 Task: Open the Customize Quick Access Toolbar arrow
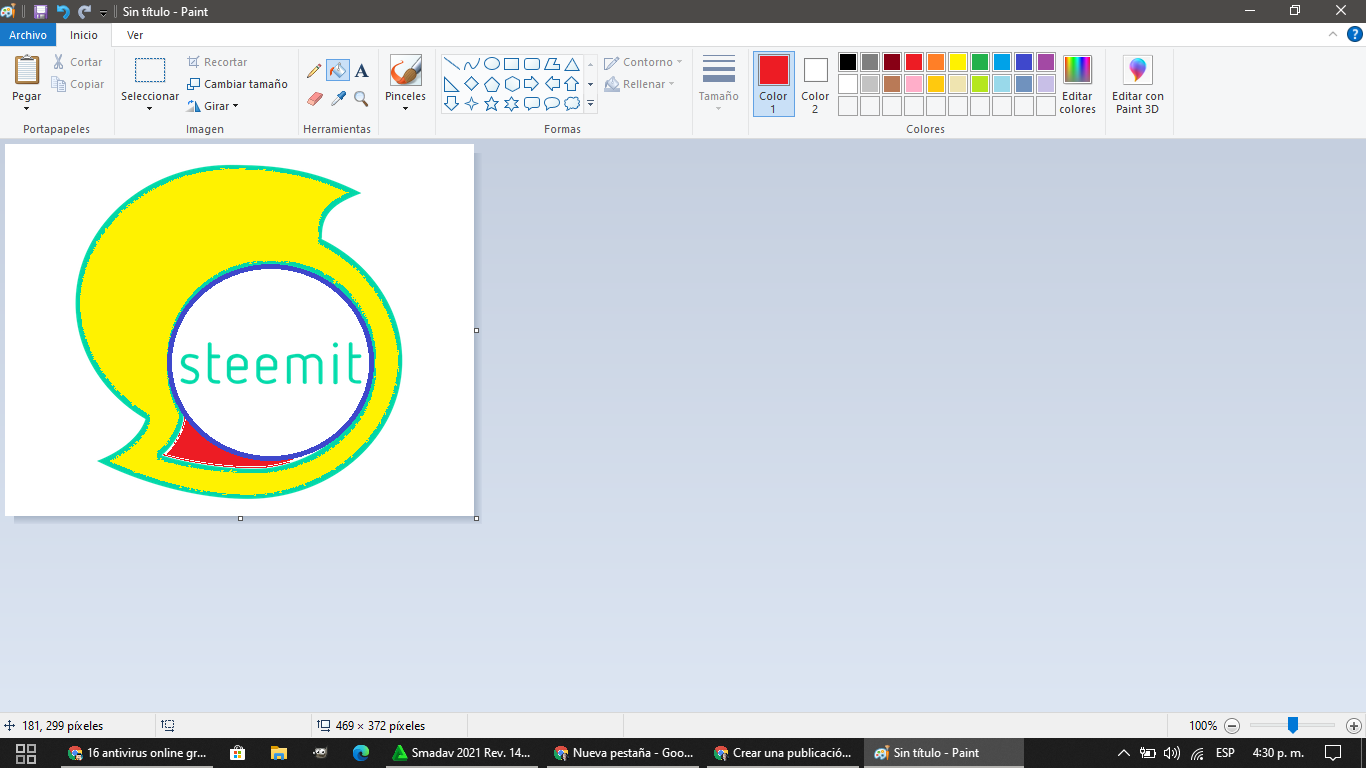click(x=103, y=12)
